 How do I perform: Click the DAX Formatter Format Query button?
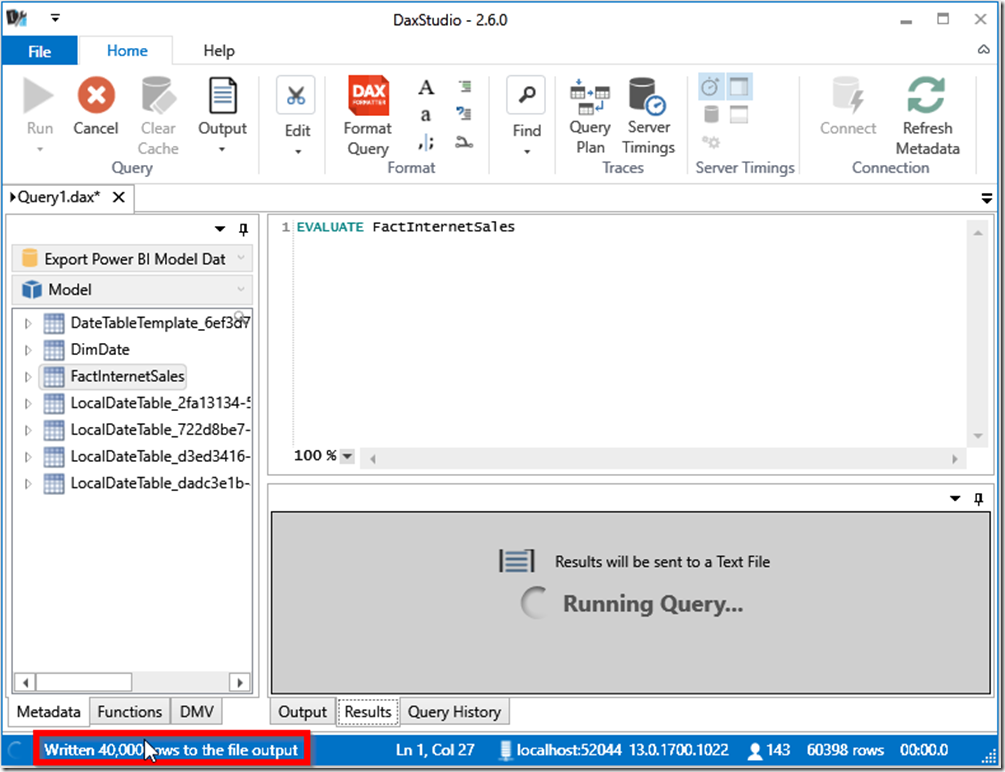[367, 116]
